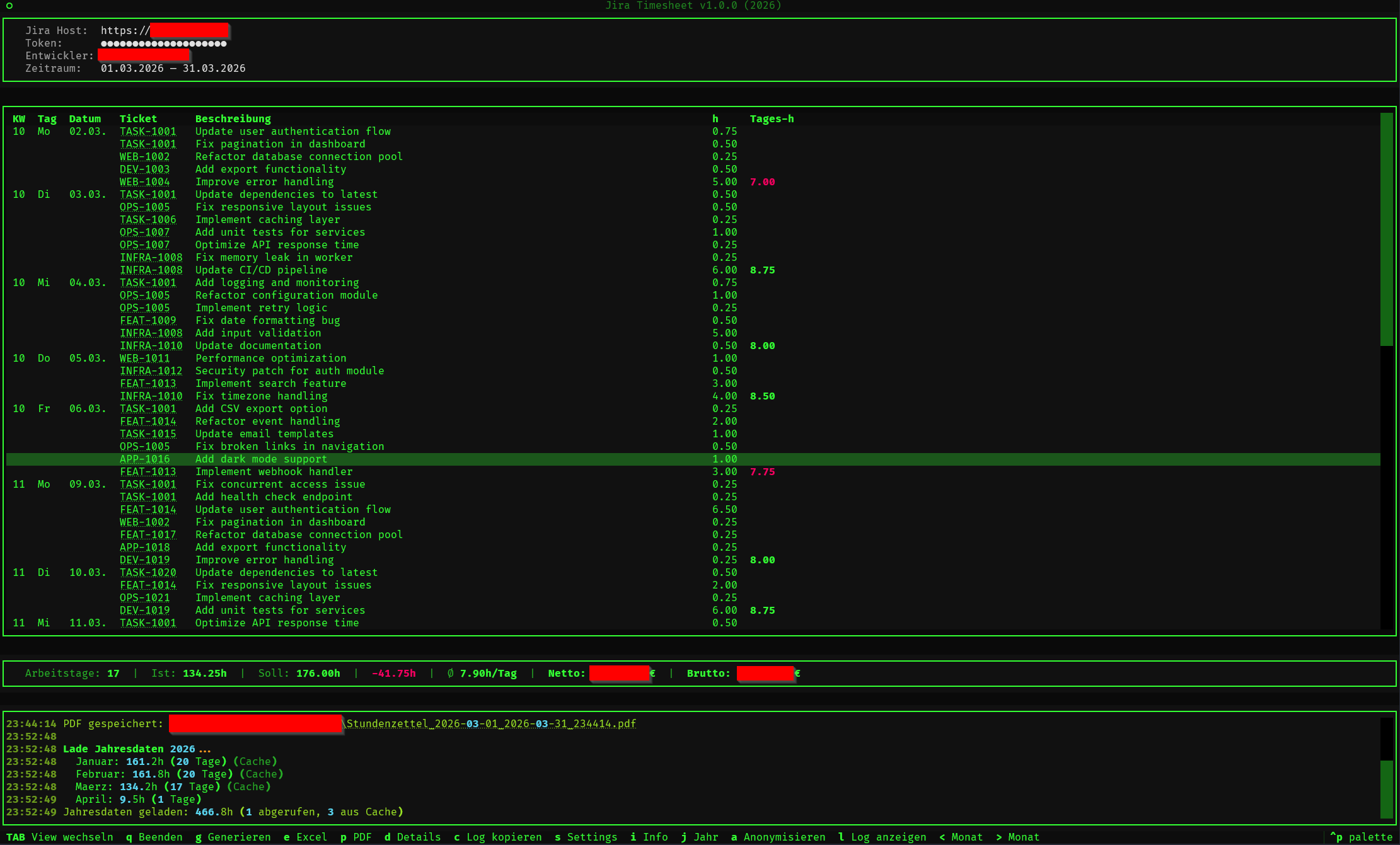Open i Info from footer
This screenshot has width=1400, height=845.
tap(649, 837)
